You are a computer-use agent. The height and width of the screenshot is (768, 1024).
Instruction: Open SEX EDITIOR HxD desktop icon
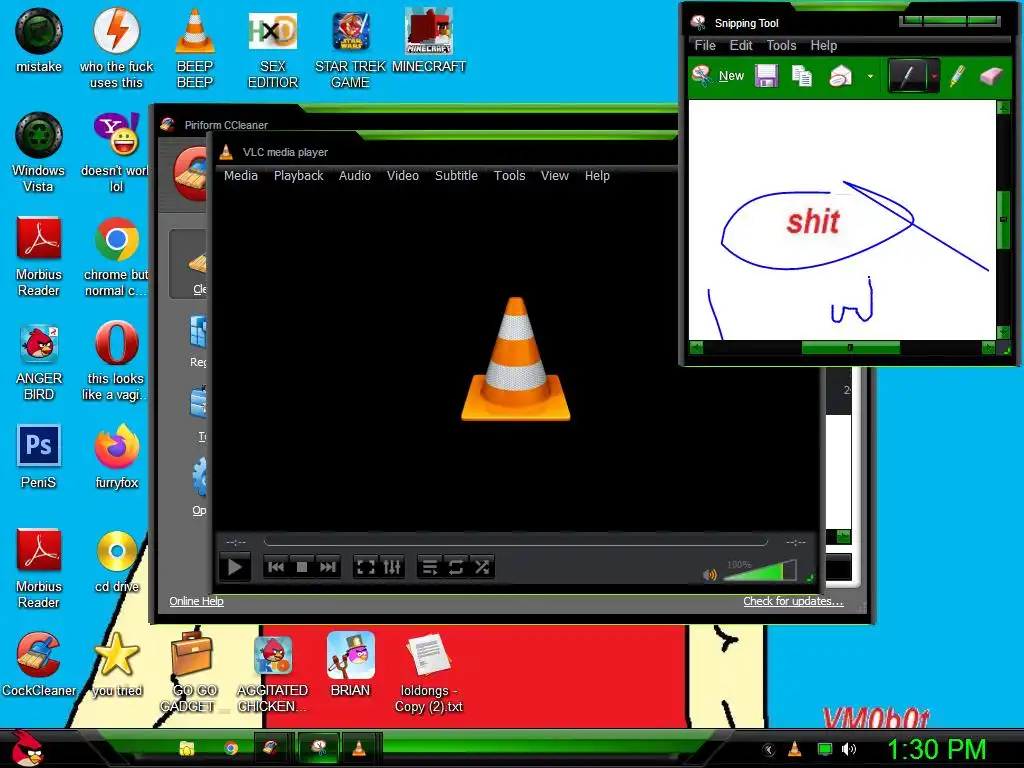tap(272, 49)
